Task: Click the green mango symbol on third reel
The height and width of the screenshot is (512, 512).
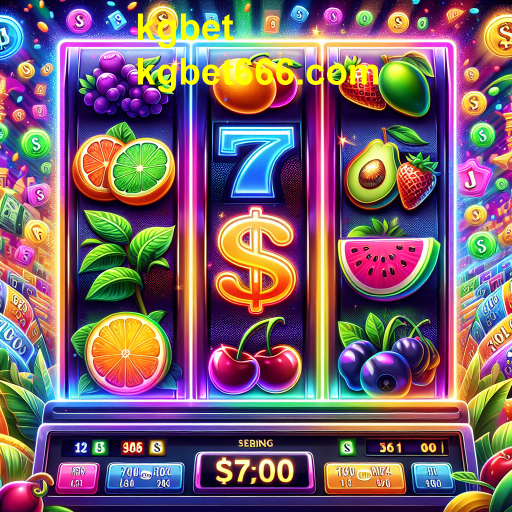Action: [405, 85]
